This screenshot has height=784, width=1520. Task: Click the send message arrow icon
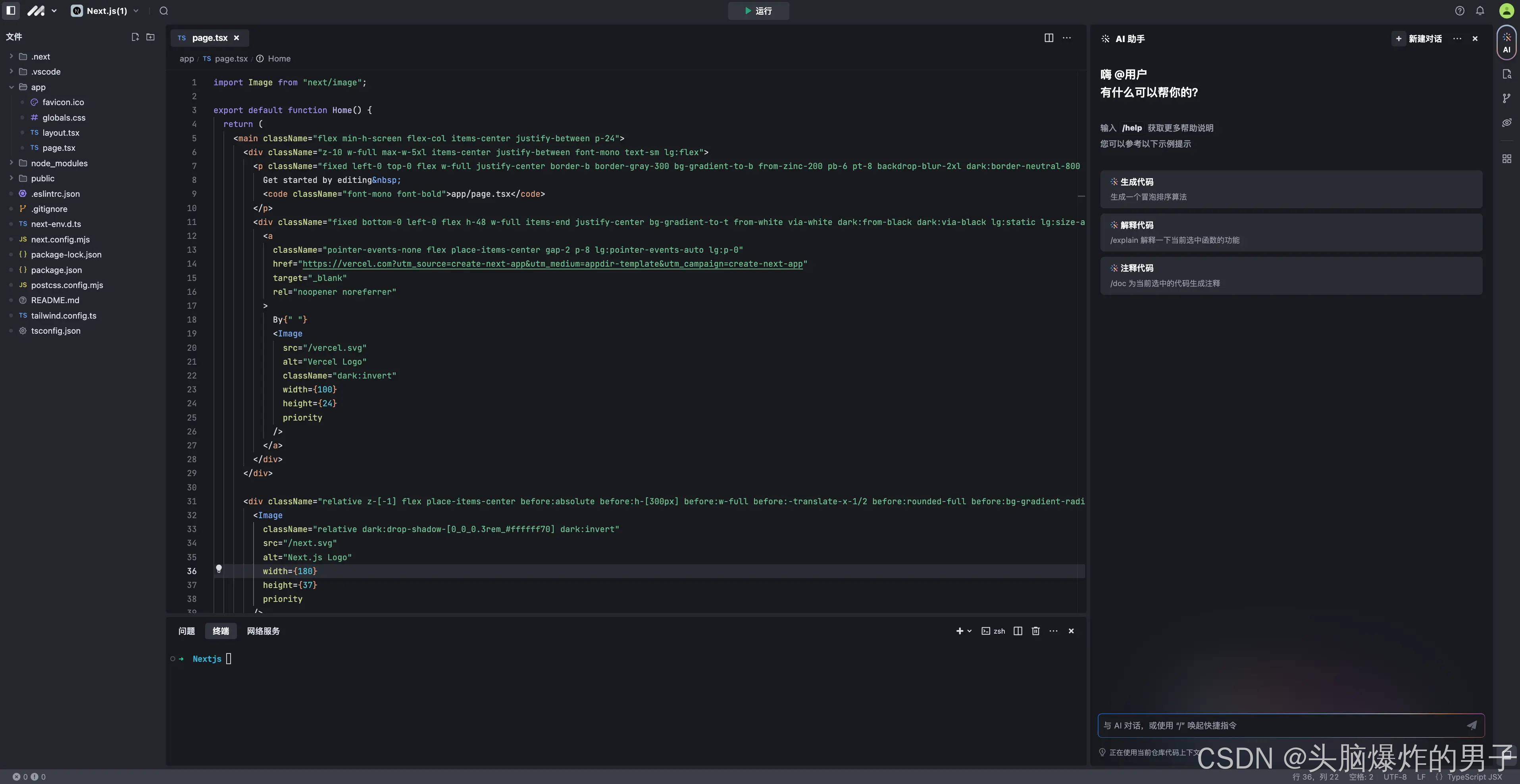1472,725
